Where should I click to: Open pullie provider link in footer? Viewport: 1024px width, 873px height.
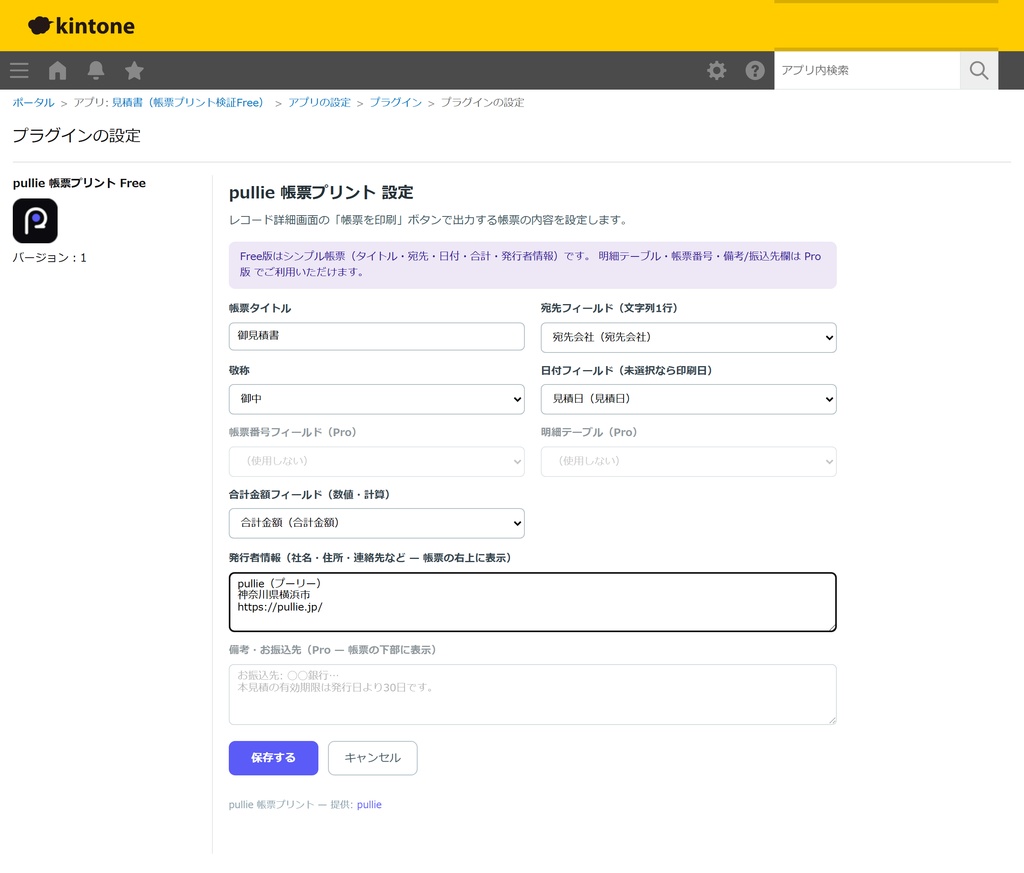(369, 804)
